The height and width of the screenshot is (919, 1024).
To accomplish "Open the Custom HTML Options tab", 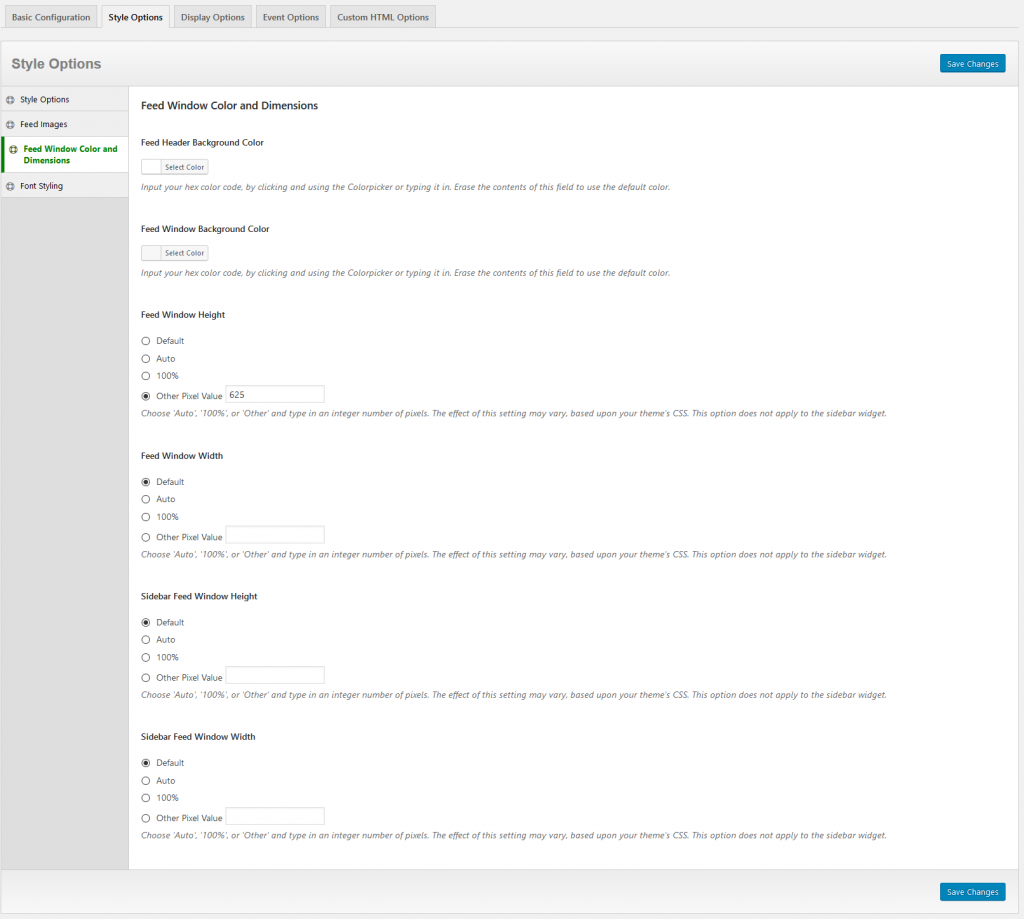I will (x=382, y=17).
